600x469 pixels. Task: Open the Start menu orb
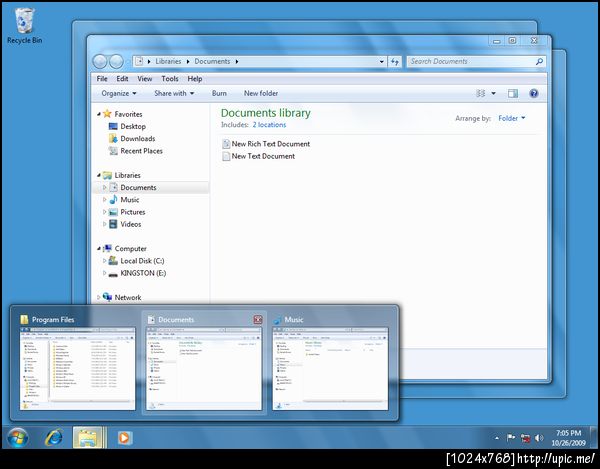[x=17, y=438]
